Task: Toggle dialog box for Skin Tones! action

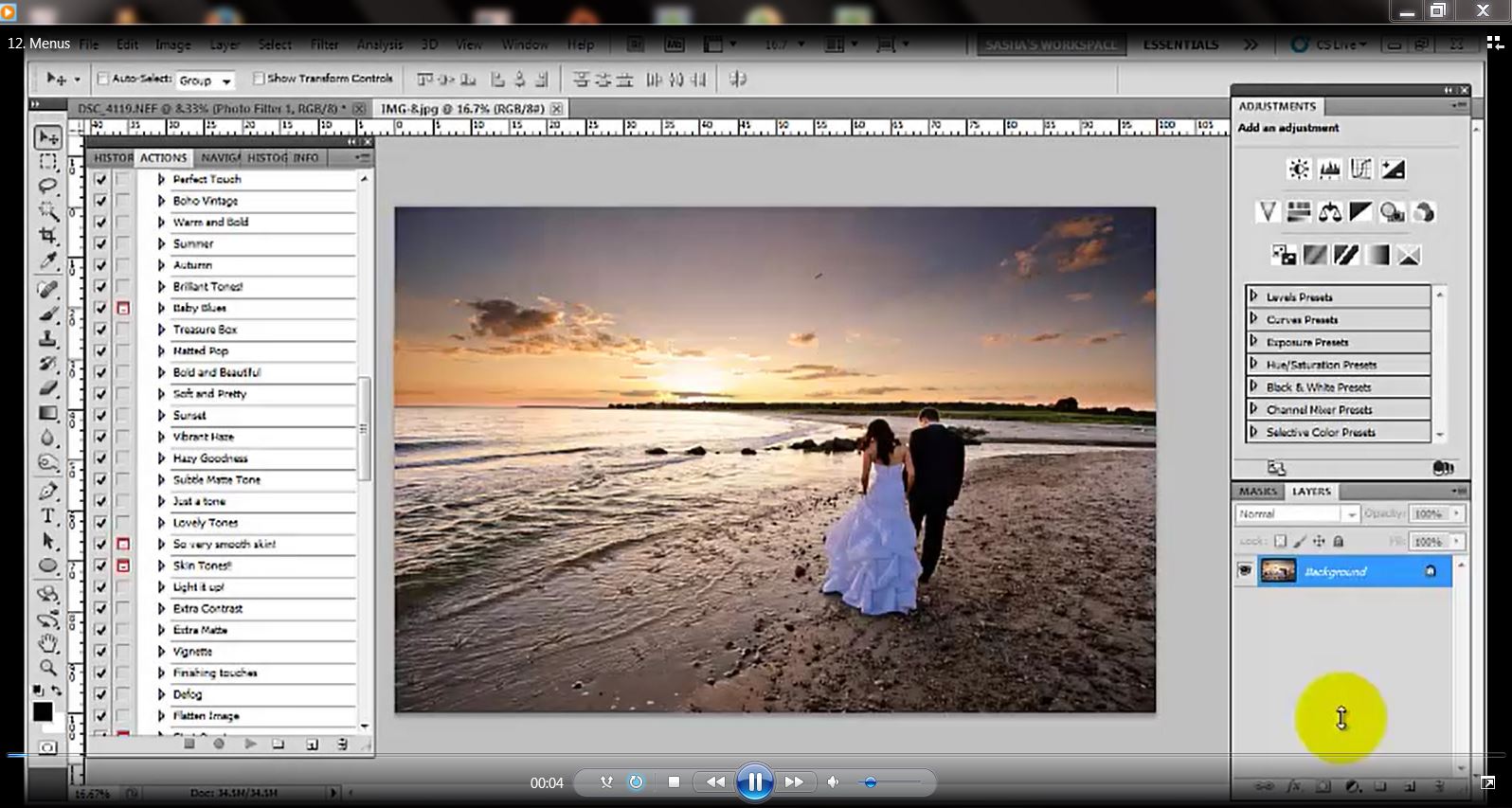Action: pyautogui.click(x=123, y=566)
